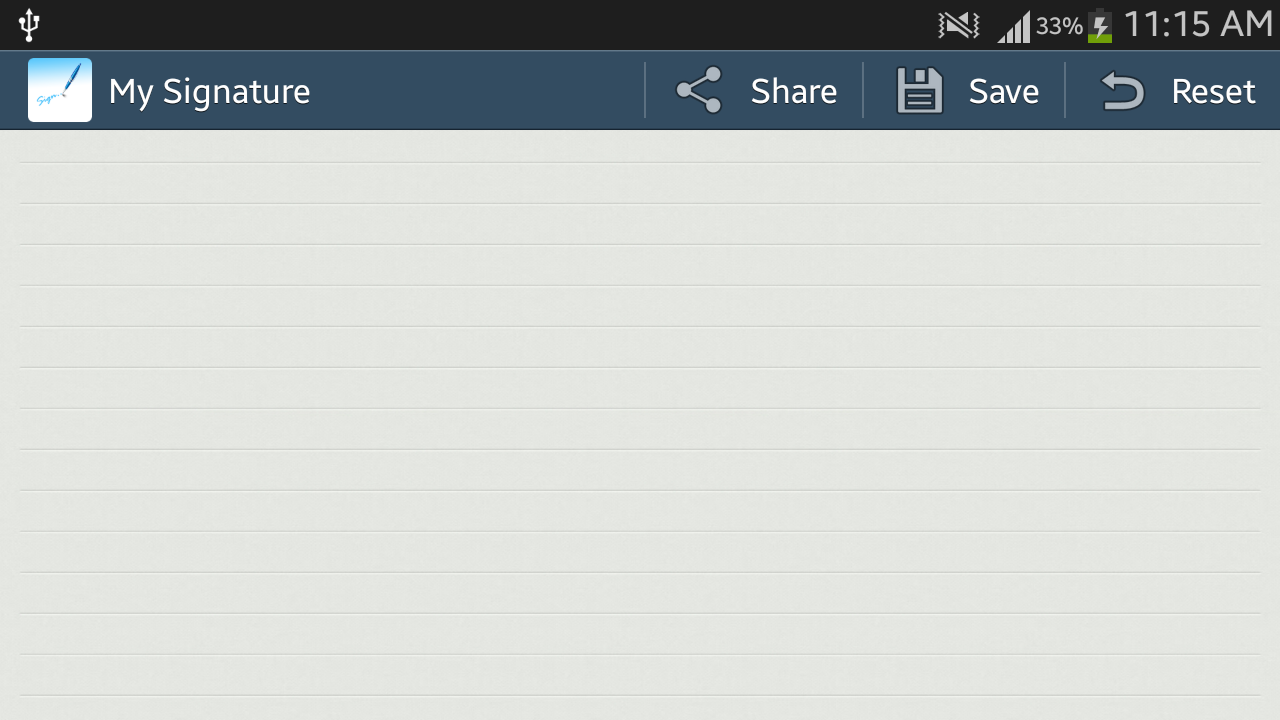Click the floppy disk Save icon
Image resolution: width=1280 pixels, height=720 pixels.
click(x=919, y=91)
